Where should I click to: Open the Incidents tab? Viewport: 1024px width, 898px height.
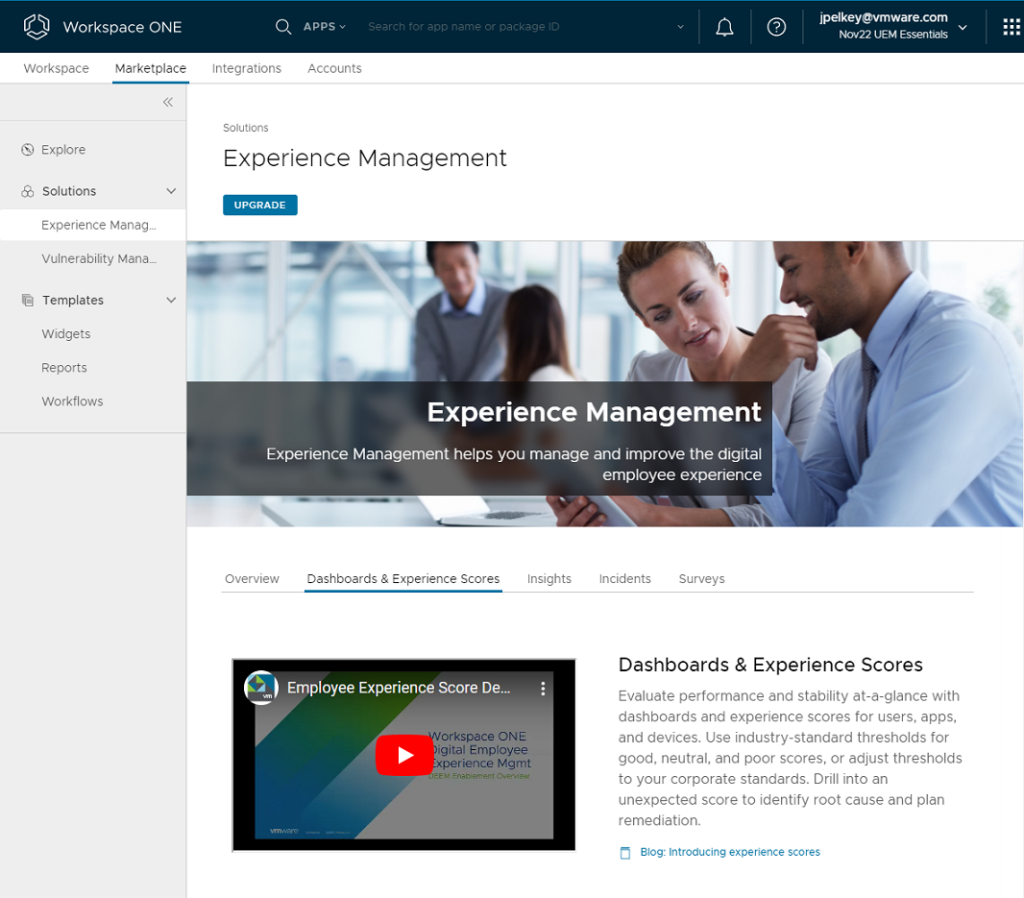point(624,579)
